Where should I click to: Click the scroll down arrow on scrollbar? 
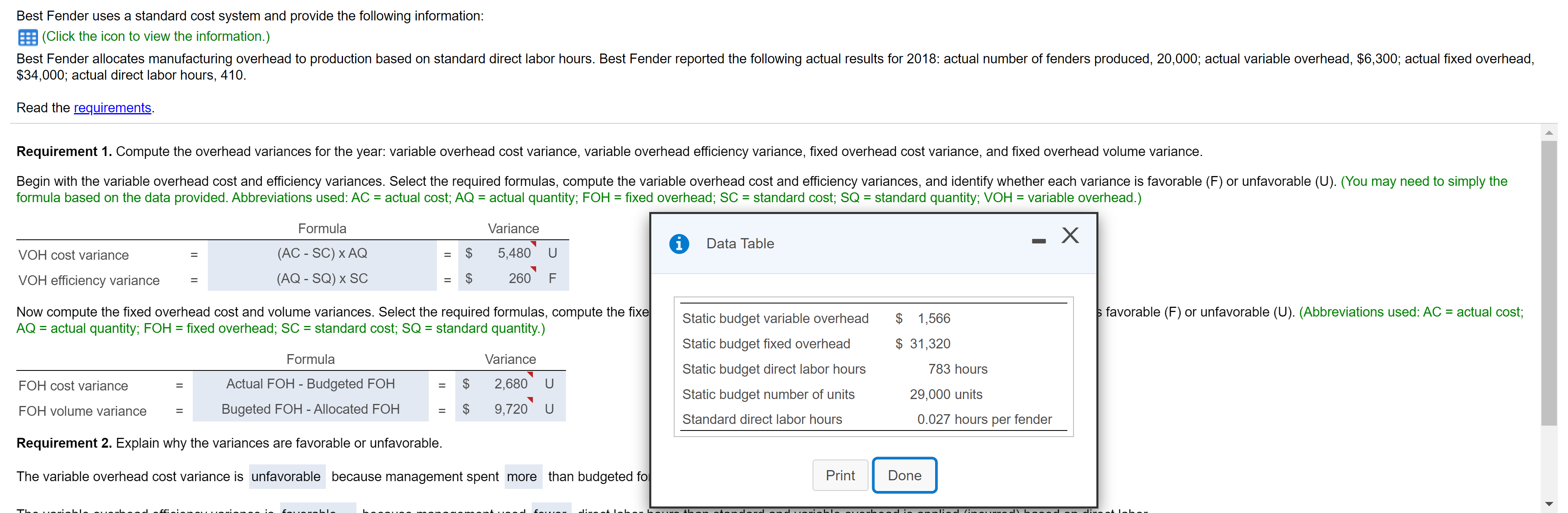[x=1549, y=504]
